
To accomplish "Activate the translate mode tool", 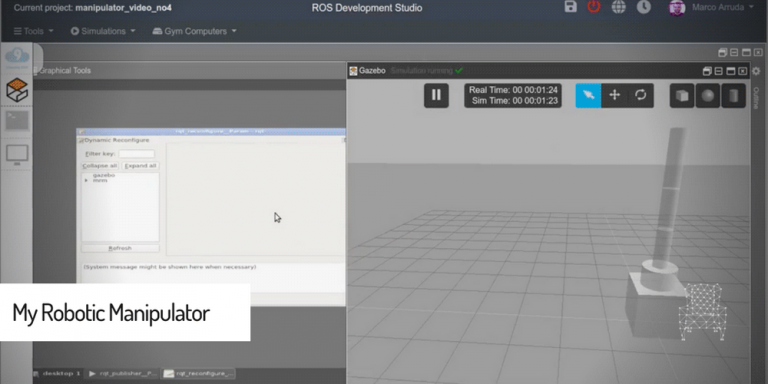I will [614, 96].
